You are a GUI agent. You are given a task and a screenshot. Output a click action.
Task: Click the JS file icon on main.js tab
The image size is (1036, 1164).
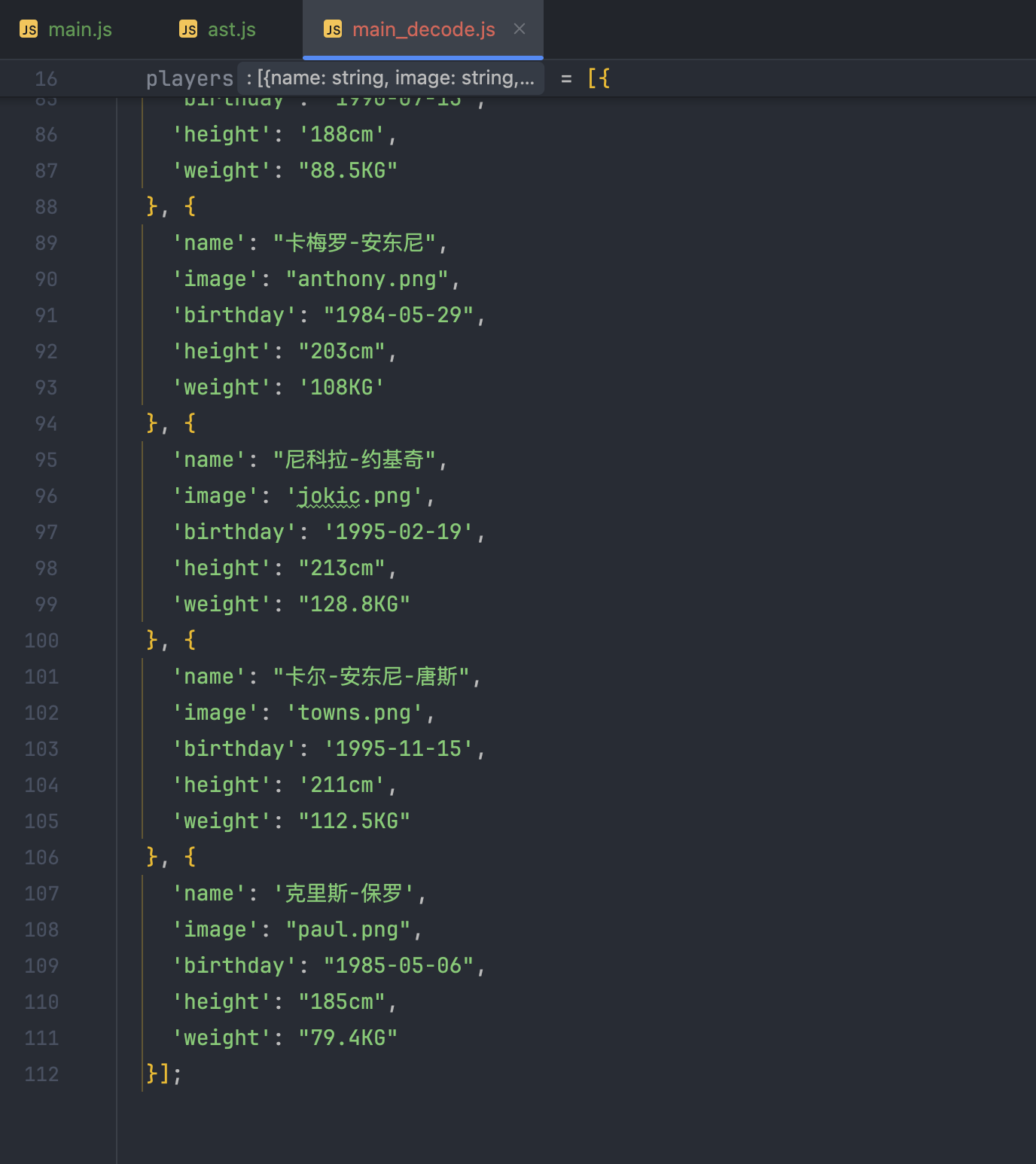29,29
